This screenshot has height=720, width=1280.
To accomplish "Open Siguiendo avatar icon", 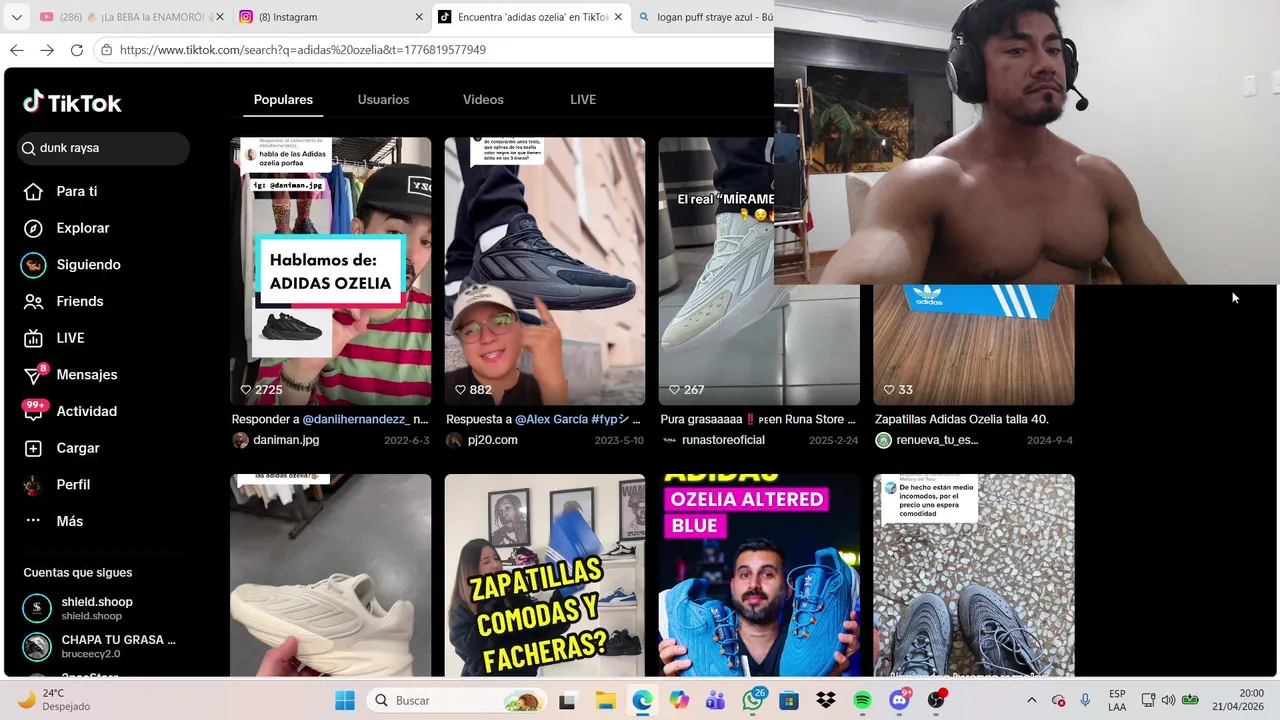I will pyautogui.click(x=33, y=265).
